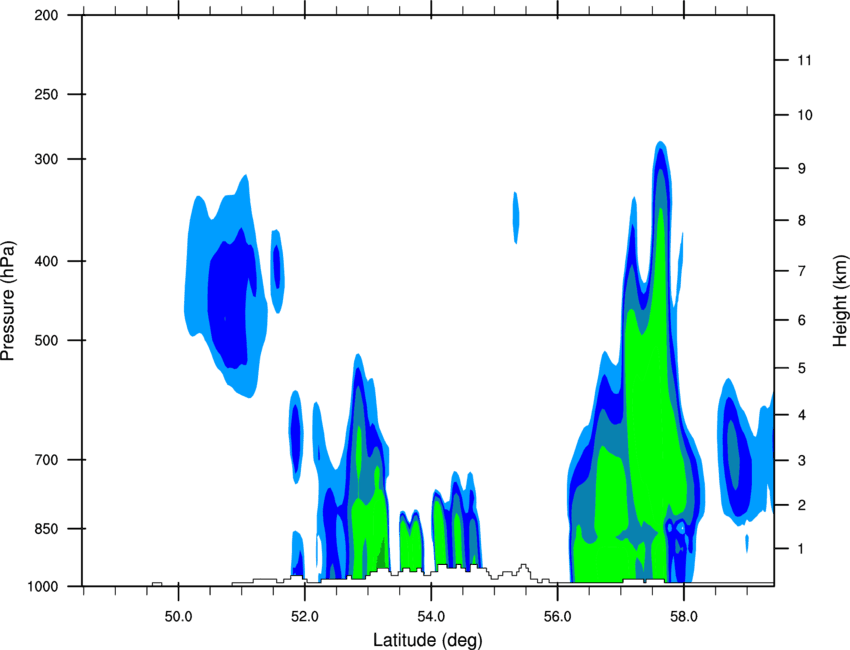Select the 500 pressure tick label

coord(46,340)
